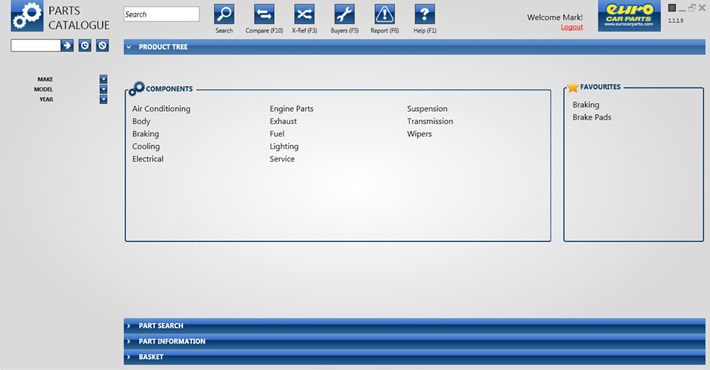Open the Compare (F10) tool

pyautogui.click(x=264, y=14)
